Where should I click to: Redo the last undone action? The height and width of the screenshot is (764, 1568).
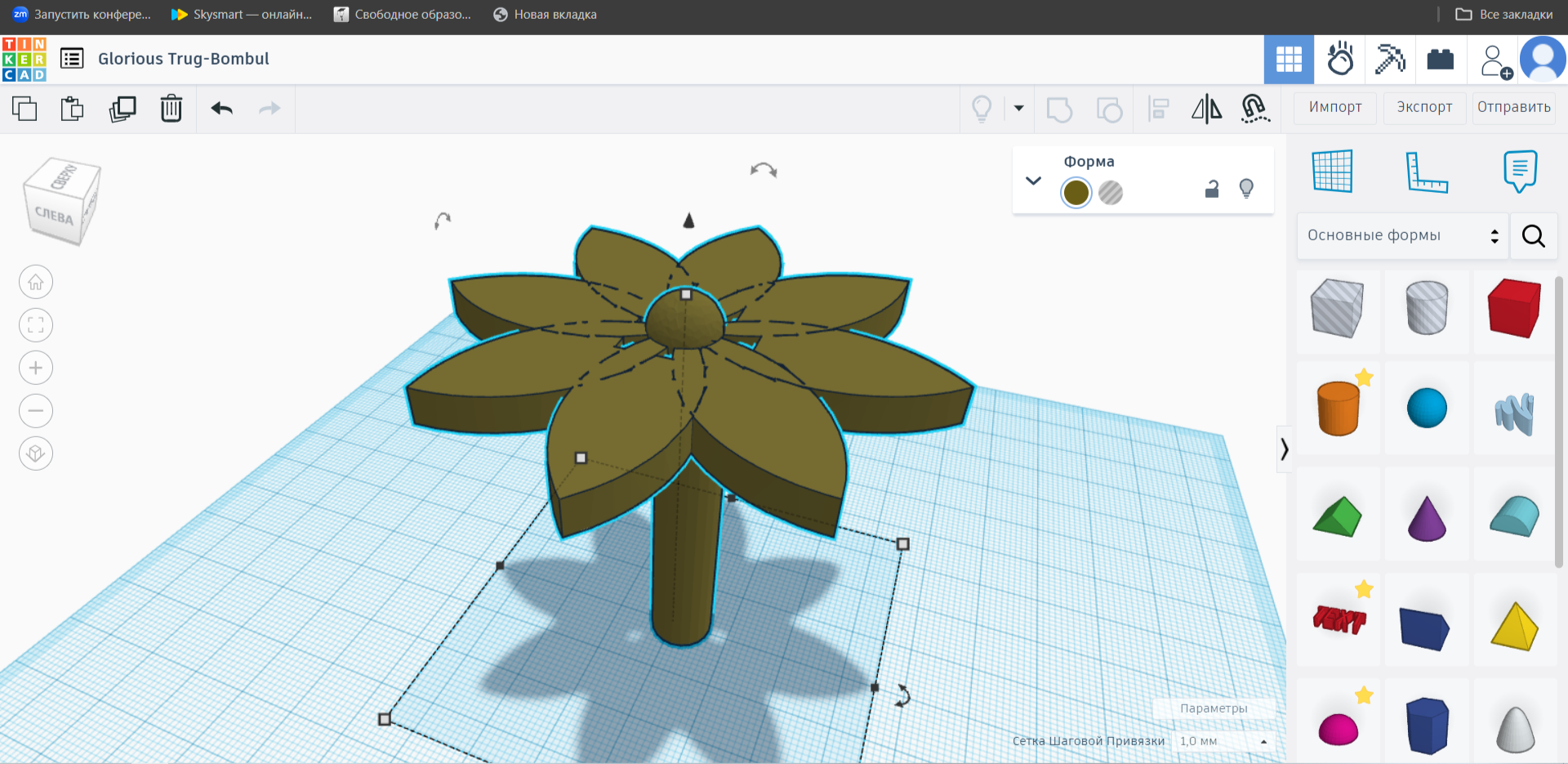pyautogui.click(x=269, y=108)
